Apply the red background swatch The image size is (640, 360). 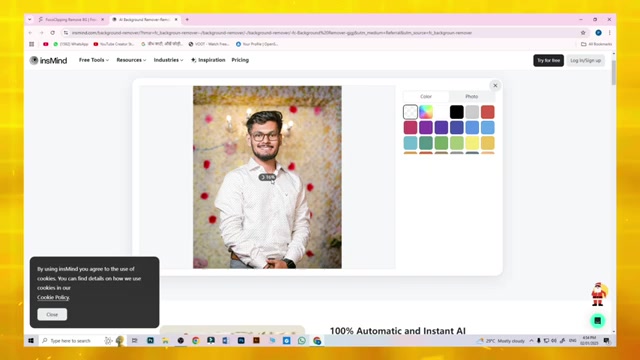(x=487, y=112)
